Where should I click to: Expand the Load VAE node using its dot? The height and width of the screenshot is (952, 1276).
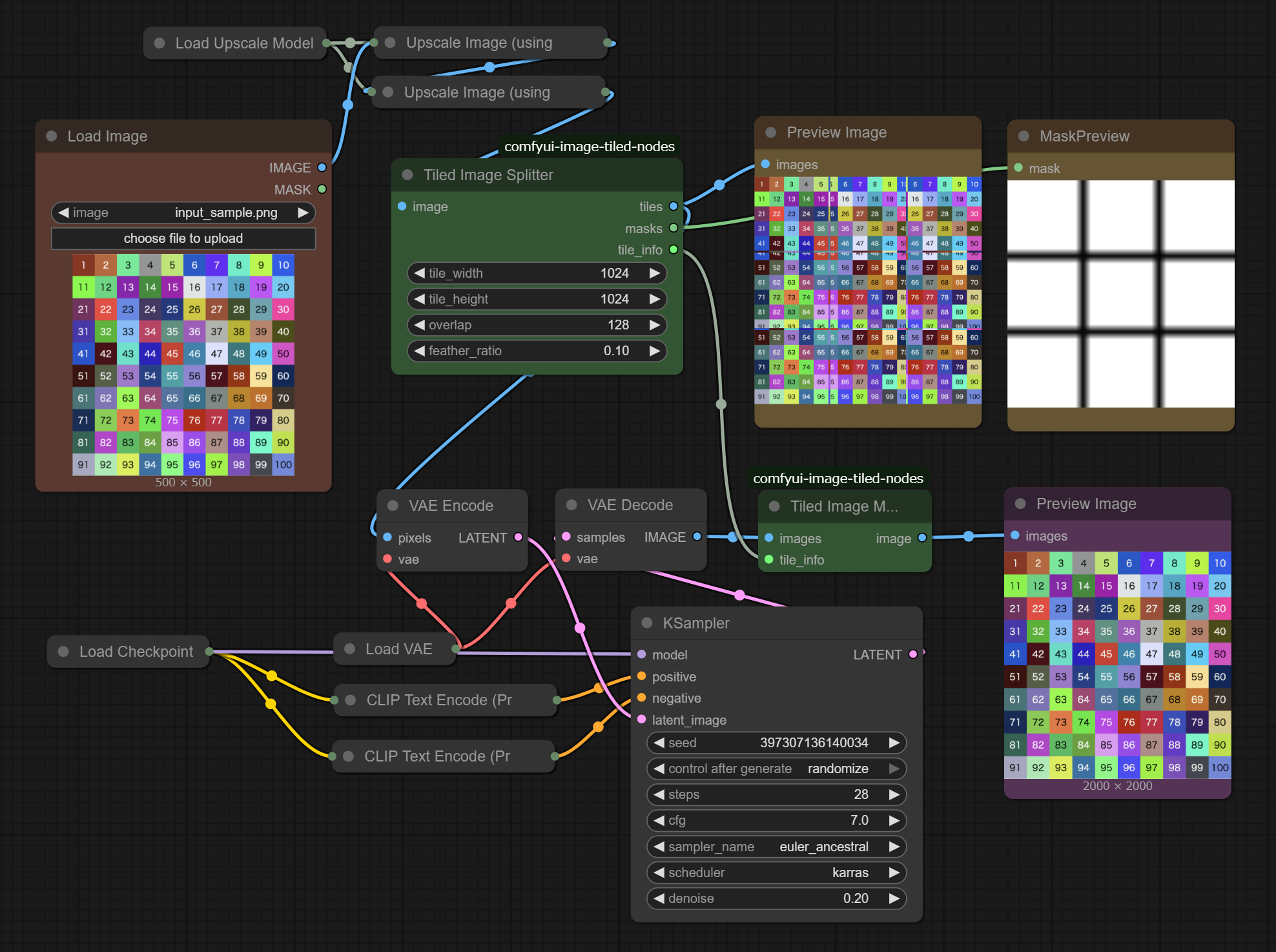pos(350,649)
